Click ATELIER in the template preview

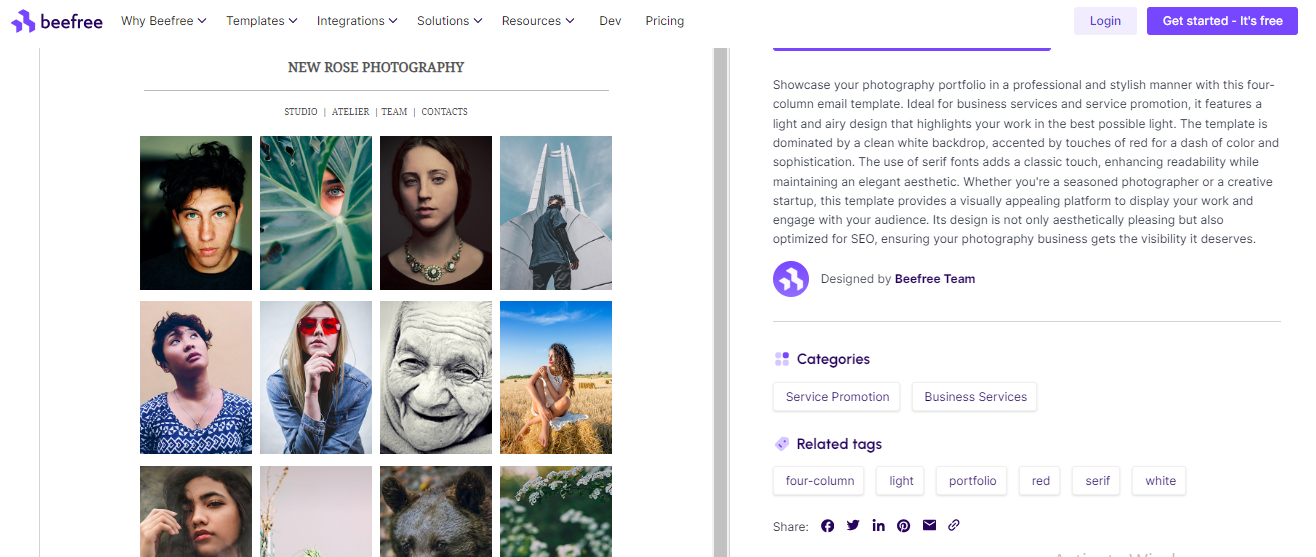click(x=351, y=112)
